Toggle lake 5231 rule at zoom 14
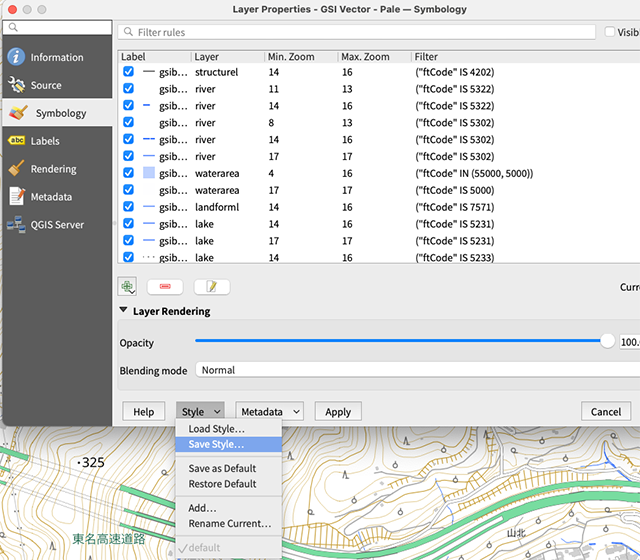The image size is (640, 560). point(128,224)
